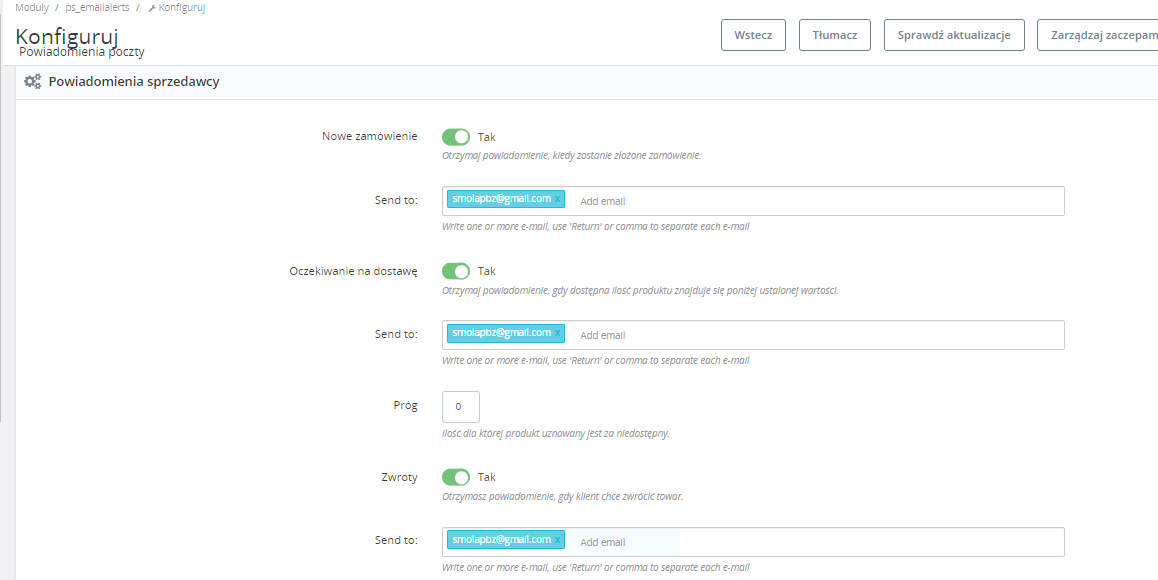The image size is (1158, 580).
Task: Go to Moduły in the breadcrumb
Action: pyautogui.click(x=32, y=8)
